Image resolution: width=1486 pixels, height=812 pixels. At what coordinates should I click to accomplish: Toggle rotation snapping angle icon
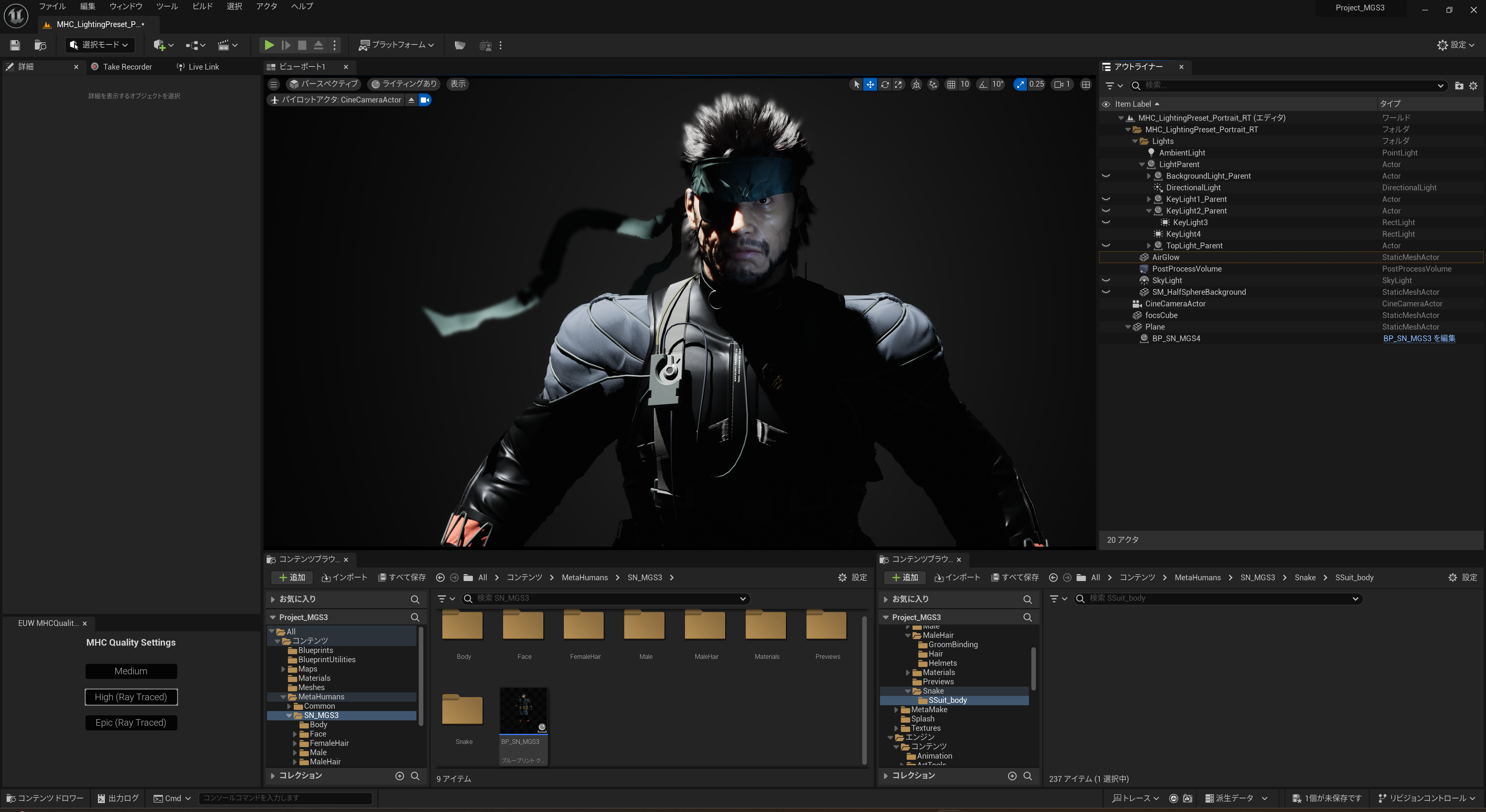[983, 84]
